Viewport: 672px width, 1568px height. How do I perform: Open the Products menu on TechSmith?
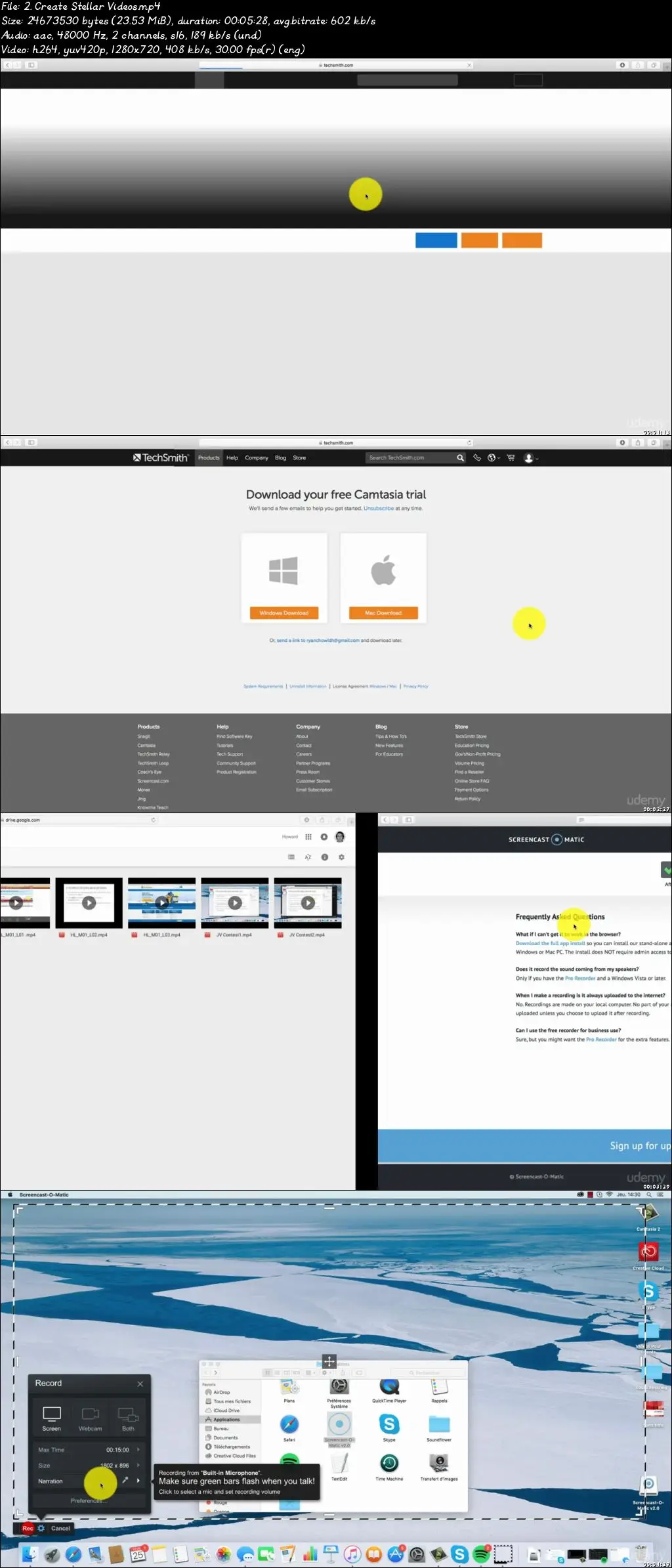coord(209,457)
